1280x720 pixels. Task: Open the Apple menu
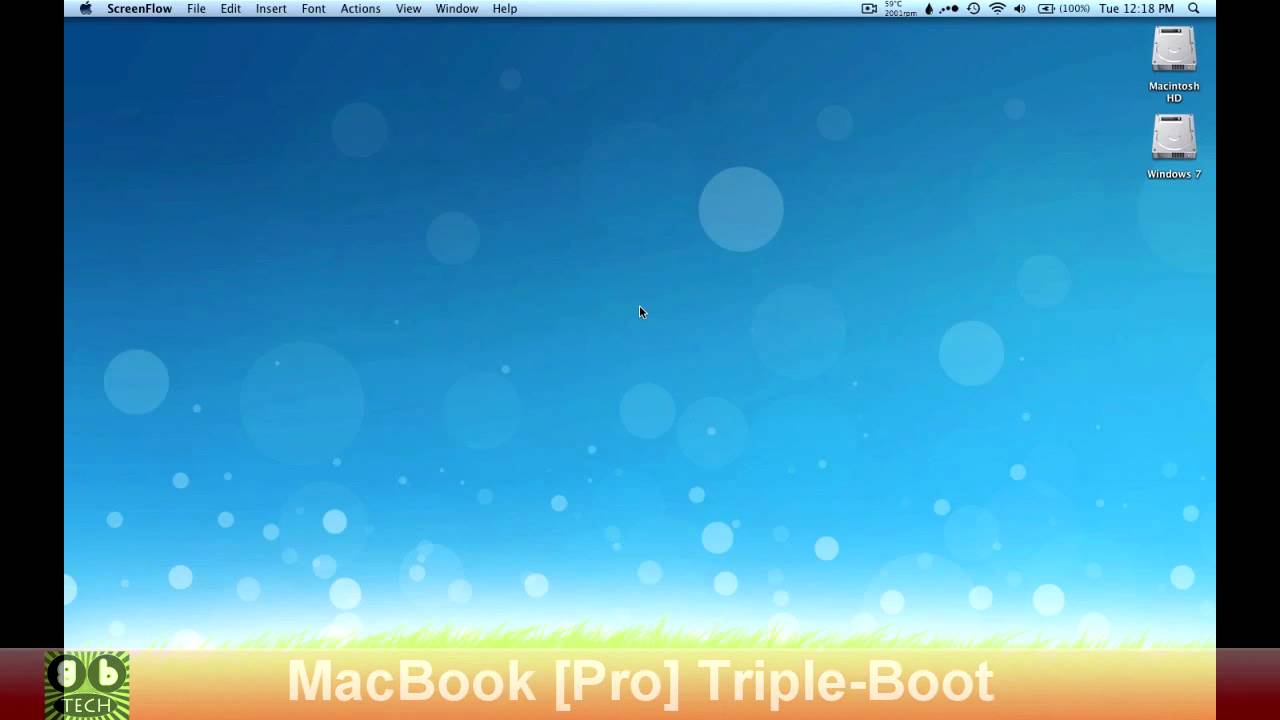click(x=86, y=9)
